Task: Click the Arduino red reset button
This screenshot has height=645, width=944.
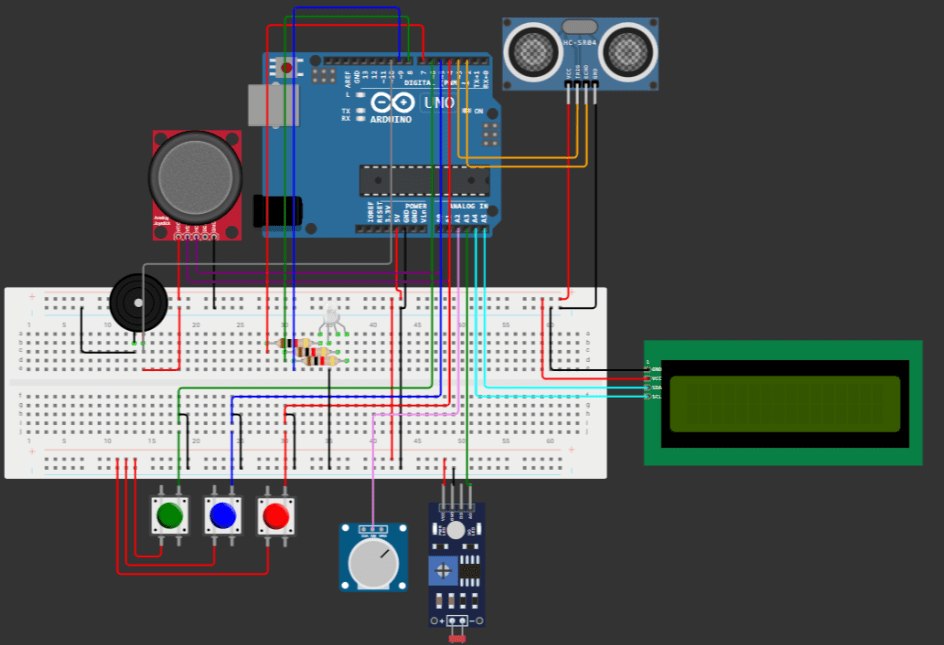Action: (287, 68)
